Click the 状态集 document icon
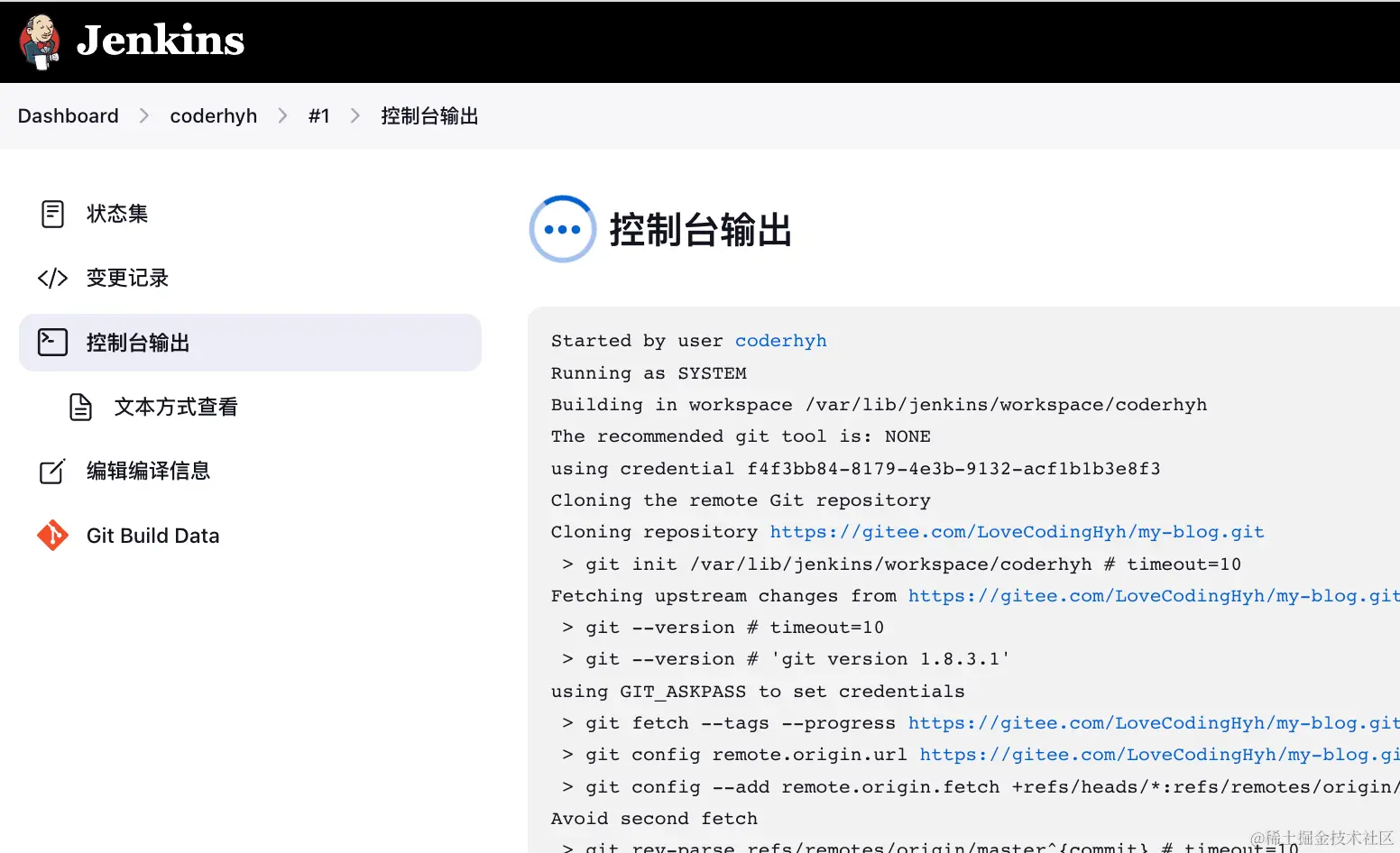This screenshot has width=1400, height=853. click(53, 214)
